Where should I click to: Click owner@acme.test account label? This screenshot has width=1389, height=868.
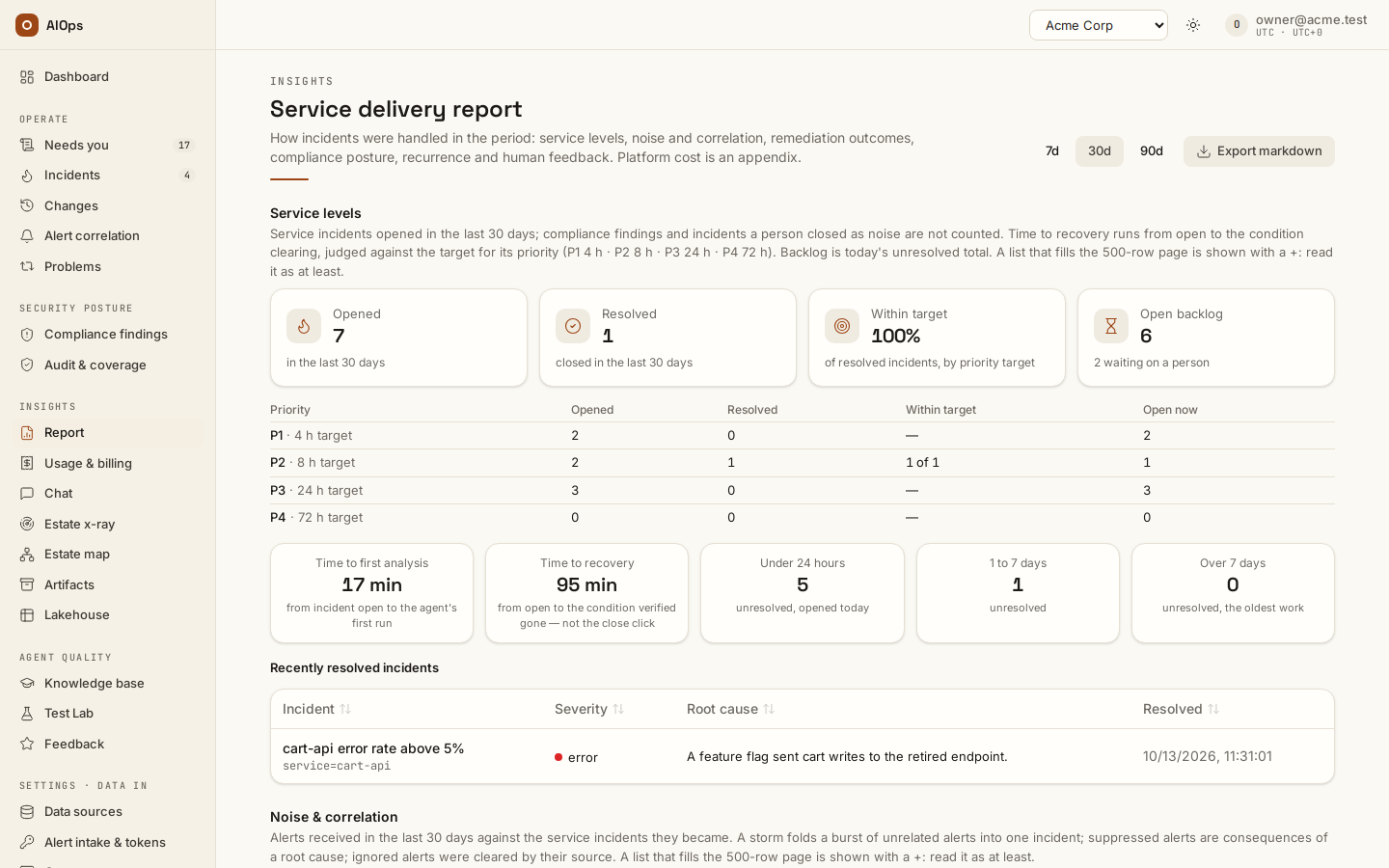pyautogui.click(x=1311, y=19)
